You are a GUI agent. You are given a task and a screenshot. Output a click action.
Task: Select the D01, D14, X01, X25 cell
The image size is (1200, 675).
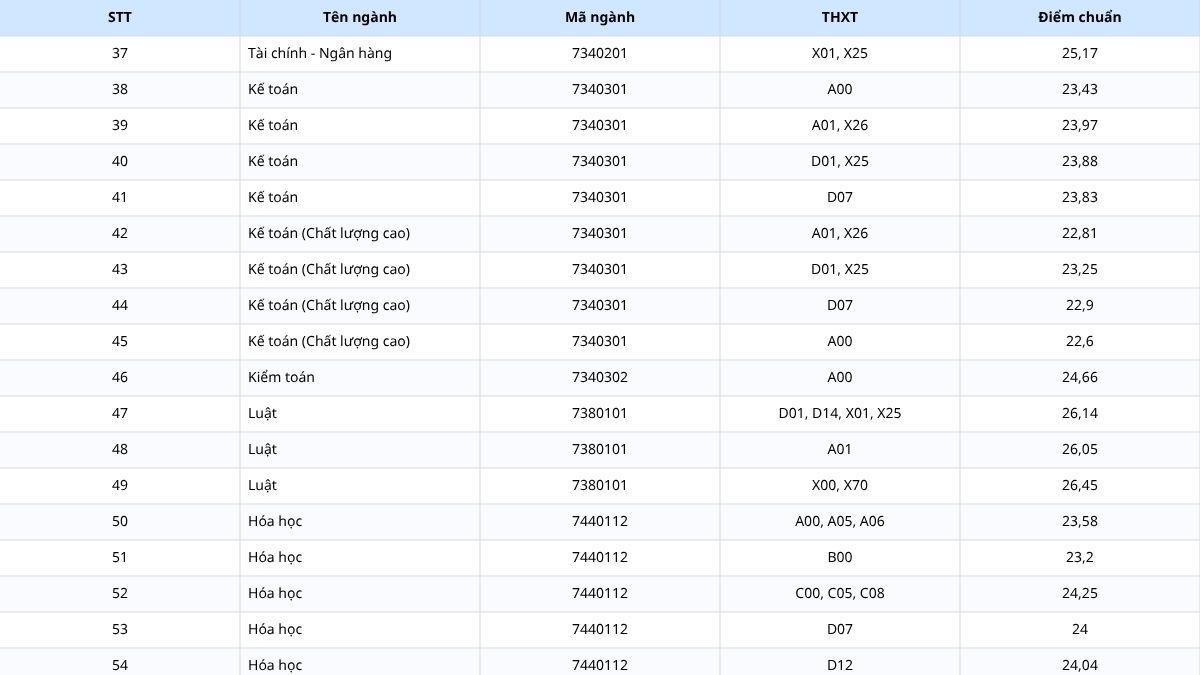coord(840,413)
